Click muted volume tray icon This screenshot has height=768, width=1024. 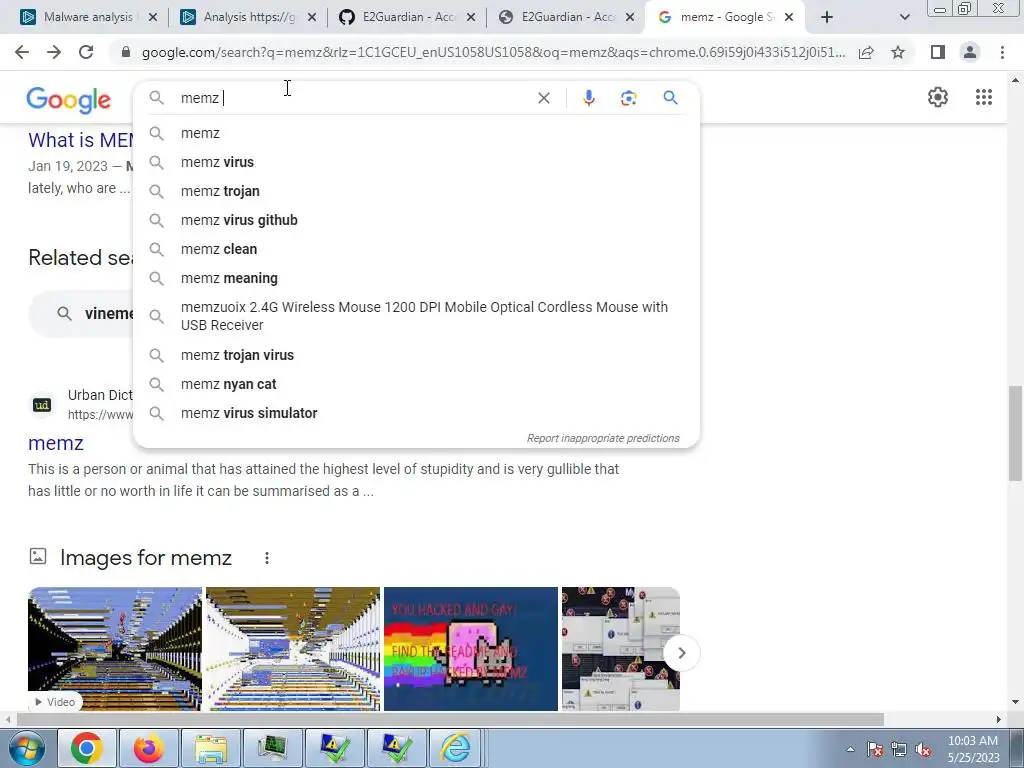(x=923, y=750)
